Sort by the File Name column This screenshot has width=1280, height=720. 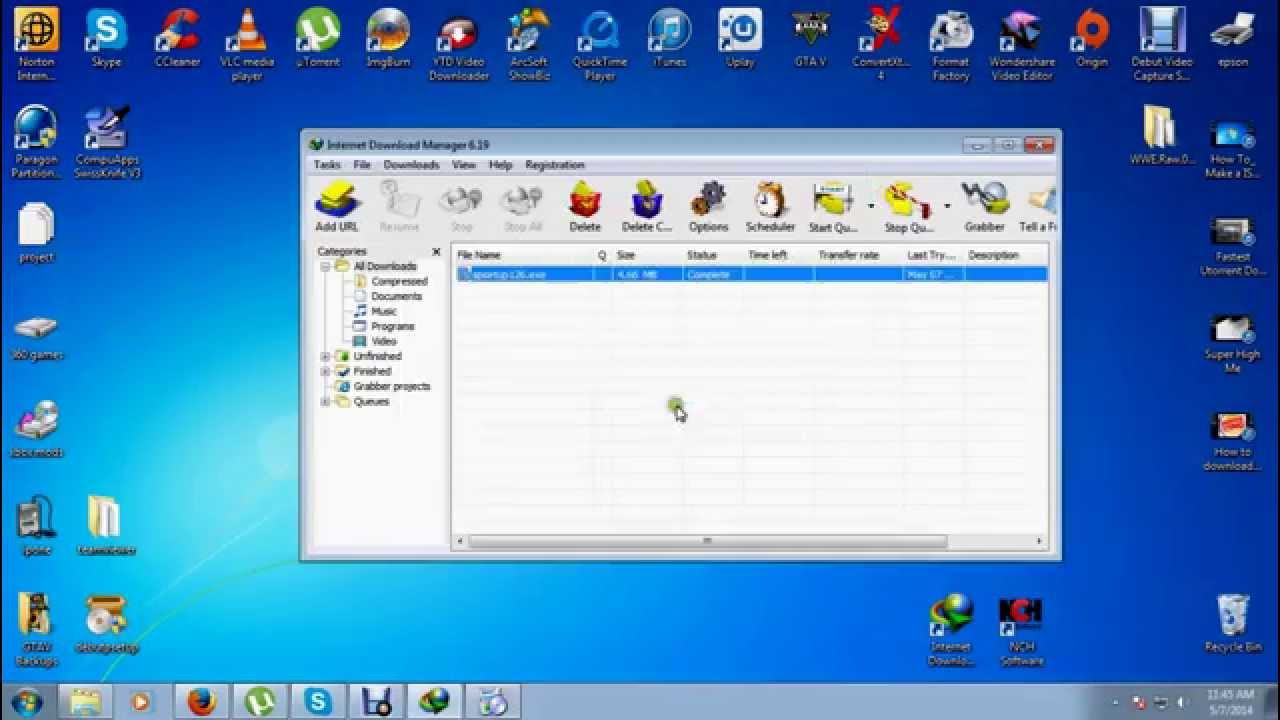(x=523, y=255)
